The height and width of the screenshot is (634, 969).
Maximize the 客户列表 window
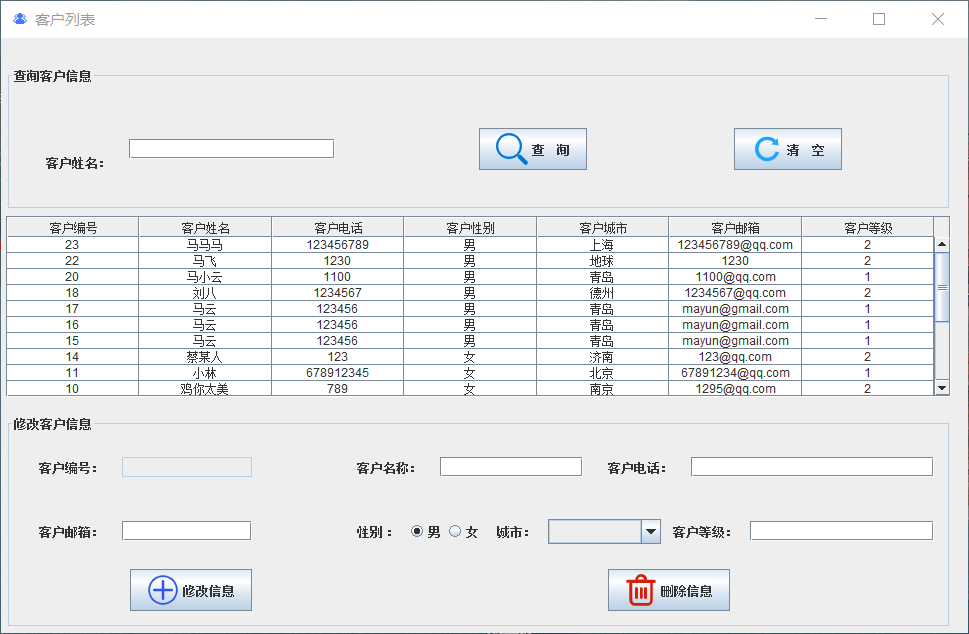coord(879,19)
